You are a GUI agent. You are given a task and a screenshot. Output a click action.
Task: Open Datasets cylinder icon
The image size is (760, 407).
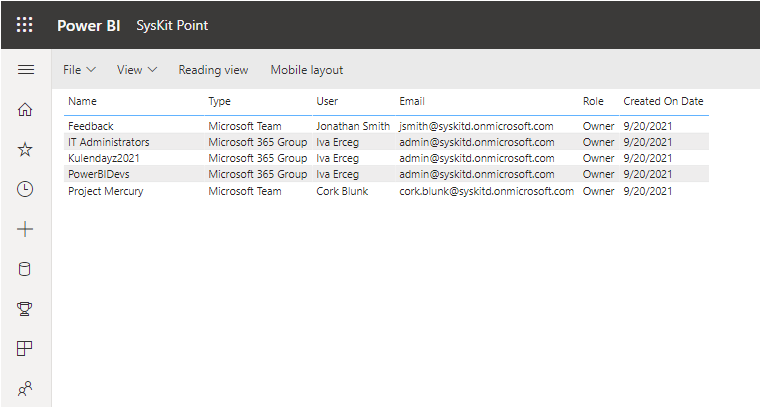click(25, 269)
